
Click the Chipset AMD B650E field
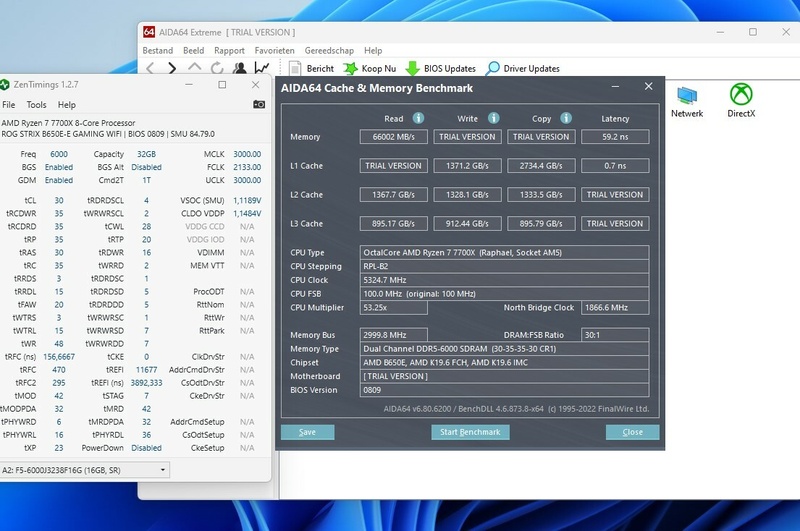click(x=504, y=363)
